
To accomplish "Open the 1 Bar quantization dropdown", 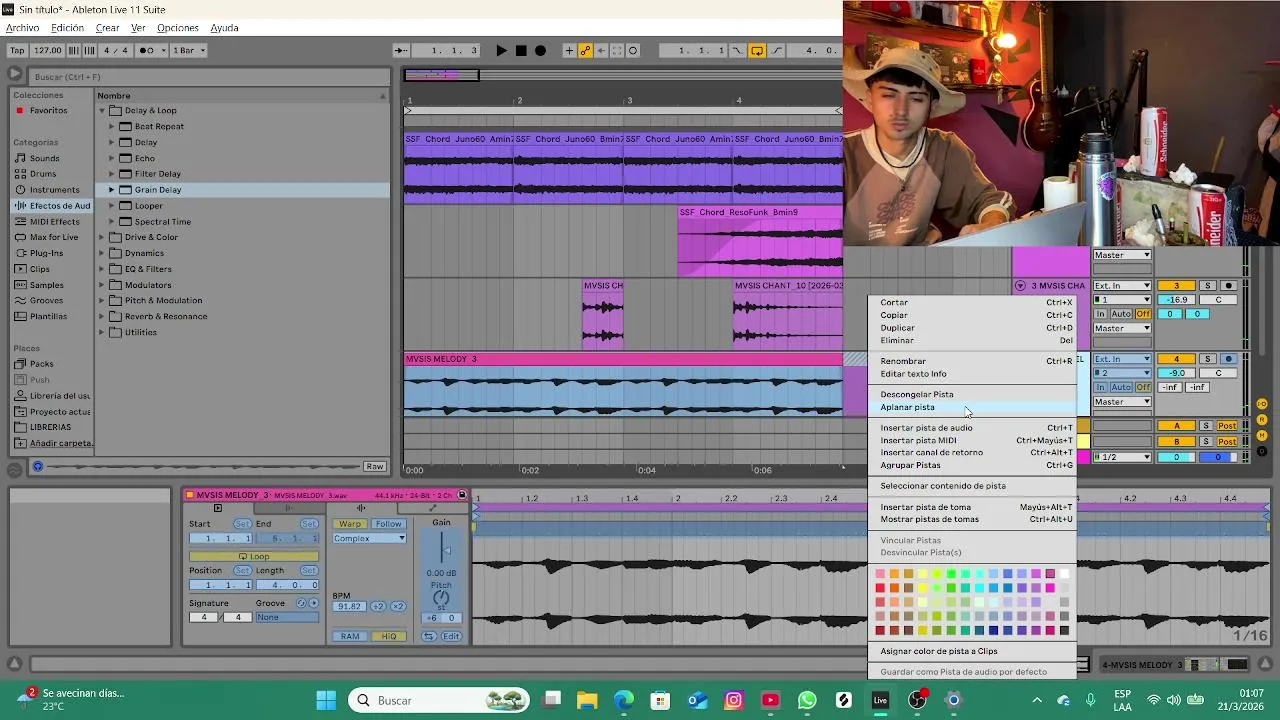I will pos(189,50).
